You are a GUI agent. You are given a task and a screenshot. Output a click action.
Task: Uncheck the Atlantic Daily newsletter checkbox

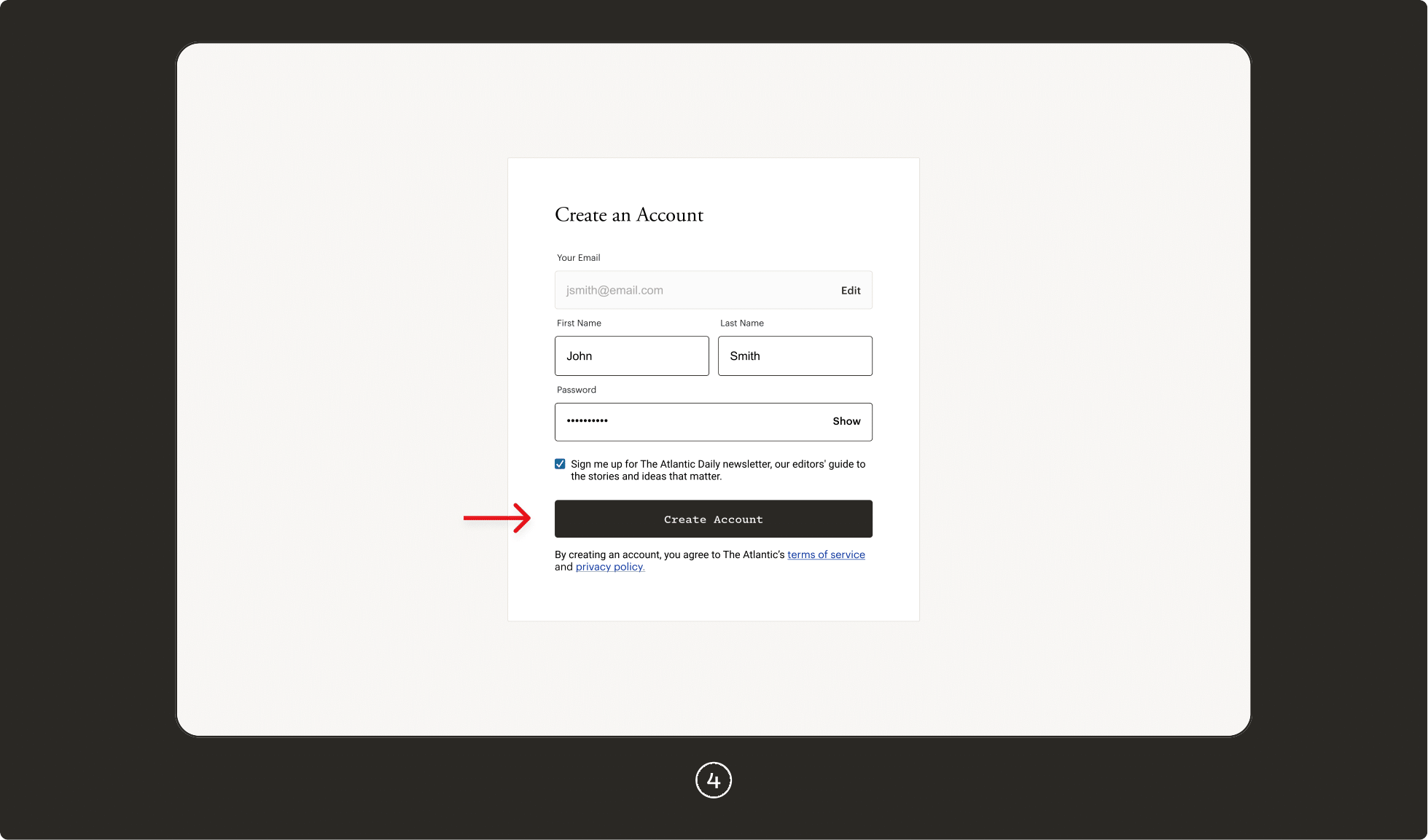click(560, 464)
